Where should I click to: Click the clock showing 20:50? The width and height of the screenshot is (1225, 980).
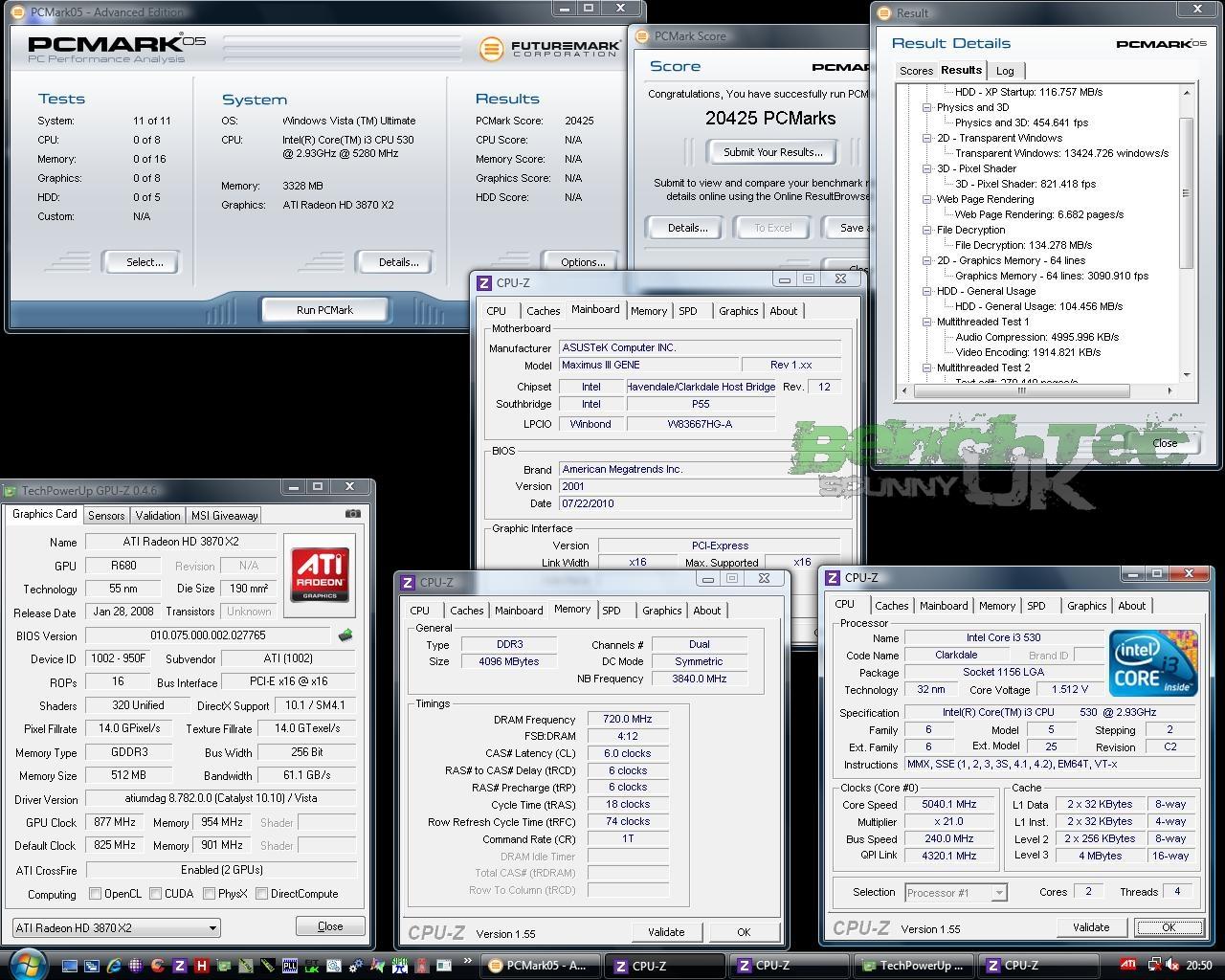1198,965
